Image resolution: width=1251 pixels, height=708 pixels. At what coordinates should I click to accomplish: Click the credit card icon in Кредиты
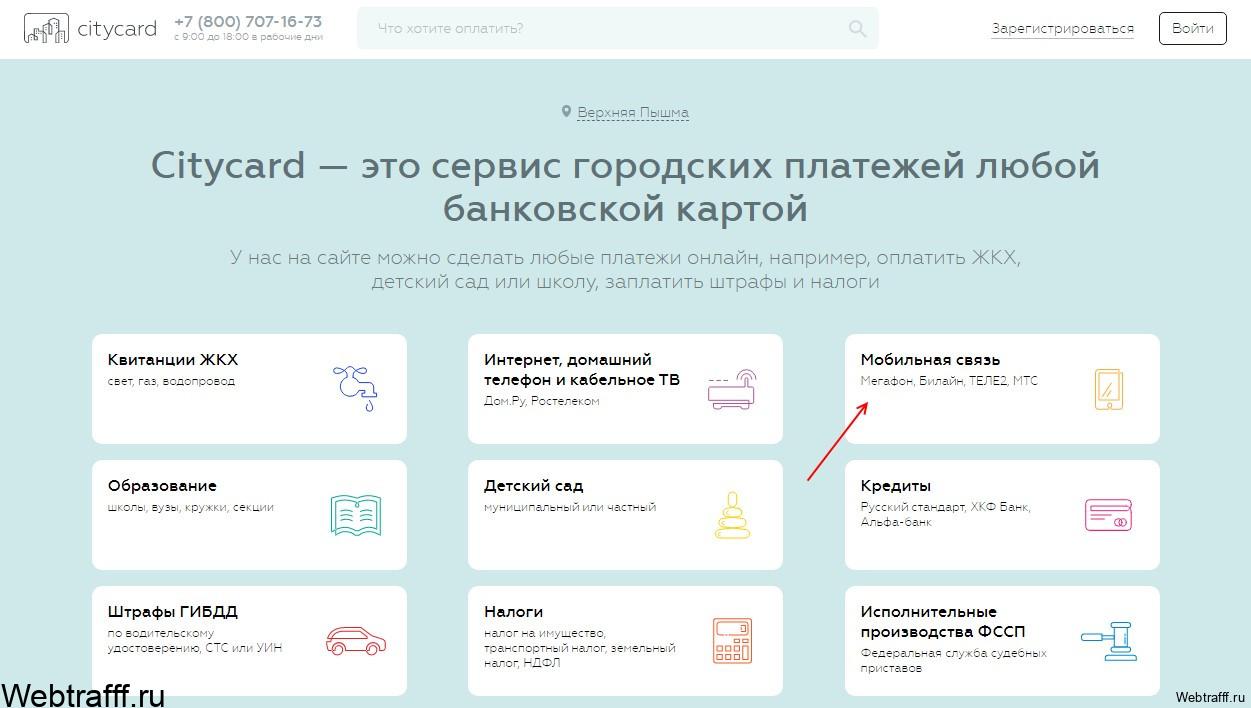point(1108,515)
